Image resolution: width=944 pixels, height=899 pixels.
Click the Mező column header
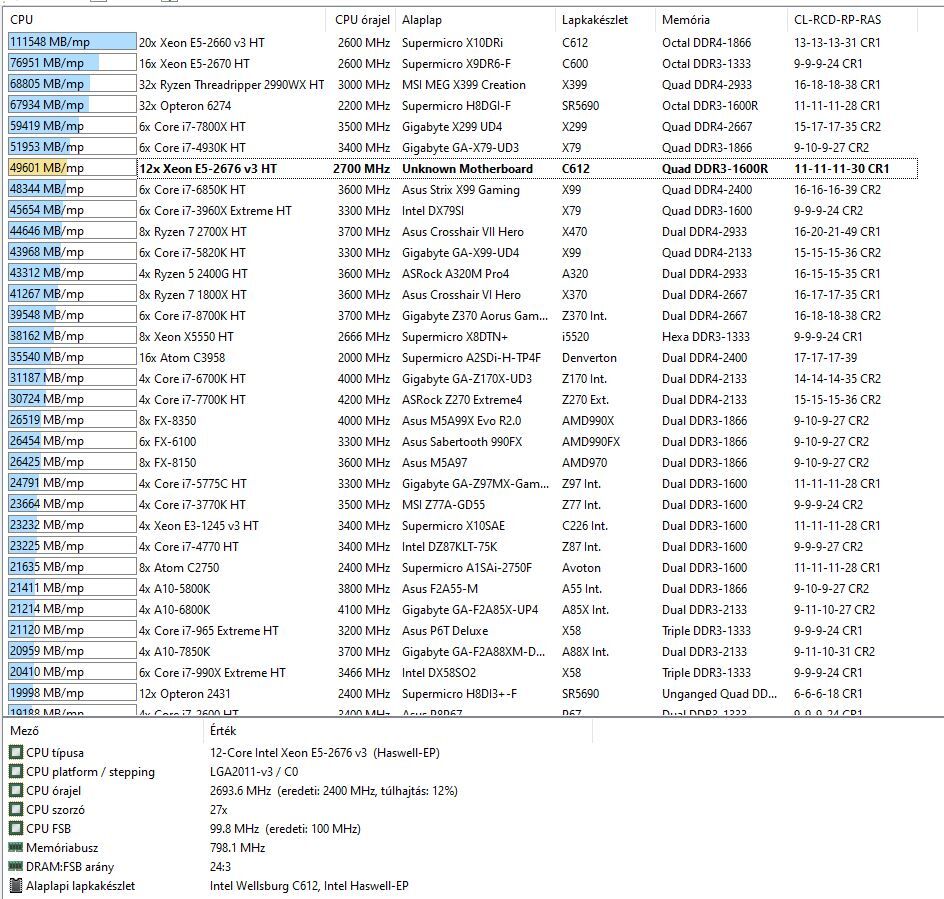[104, 730]
